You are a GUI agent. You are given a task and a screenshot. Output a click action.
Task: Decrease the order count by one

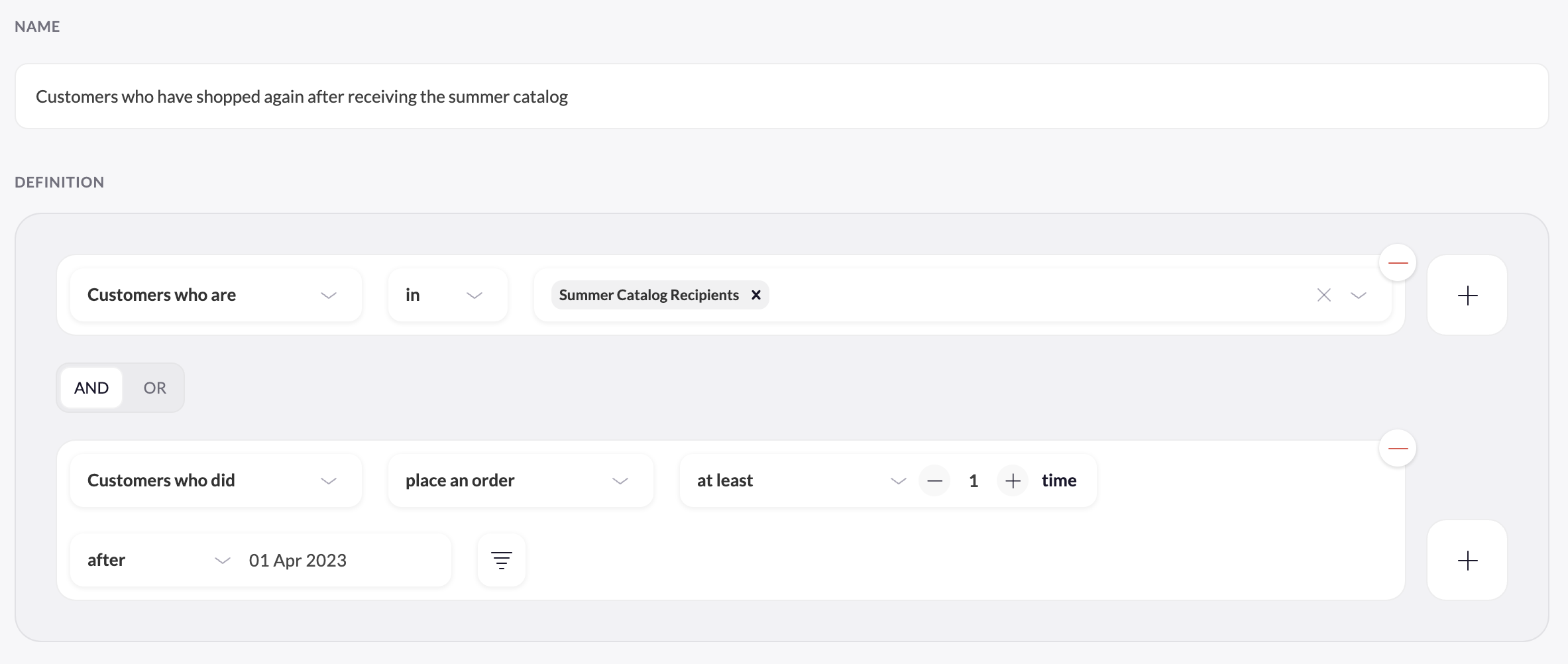click(x=934, y=480)
